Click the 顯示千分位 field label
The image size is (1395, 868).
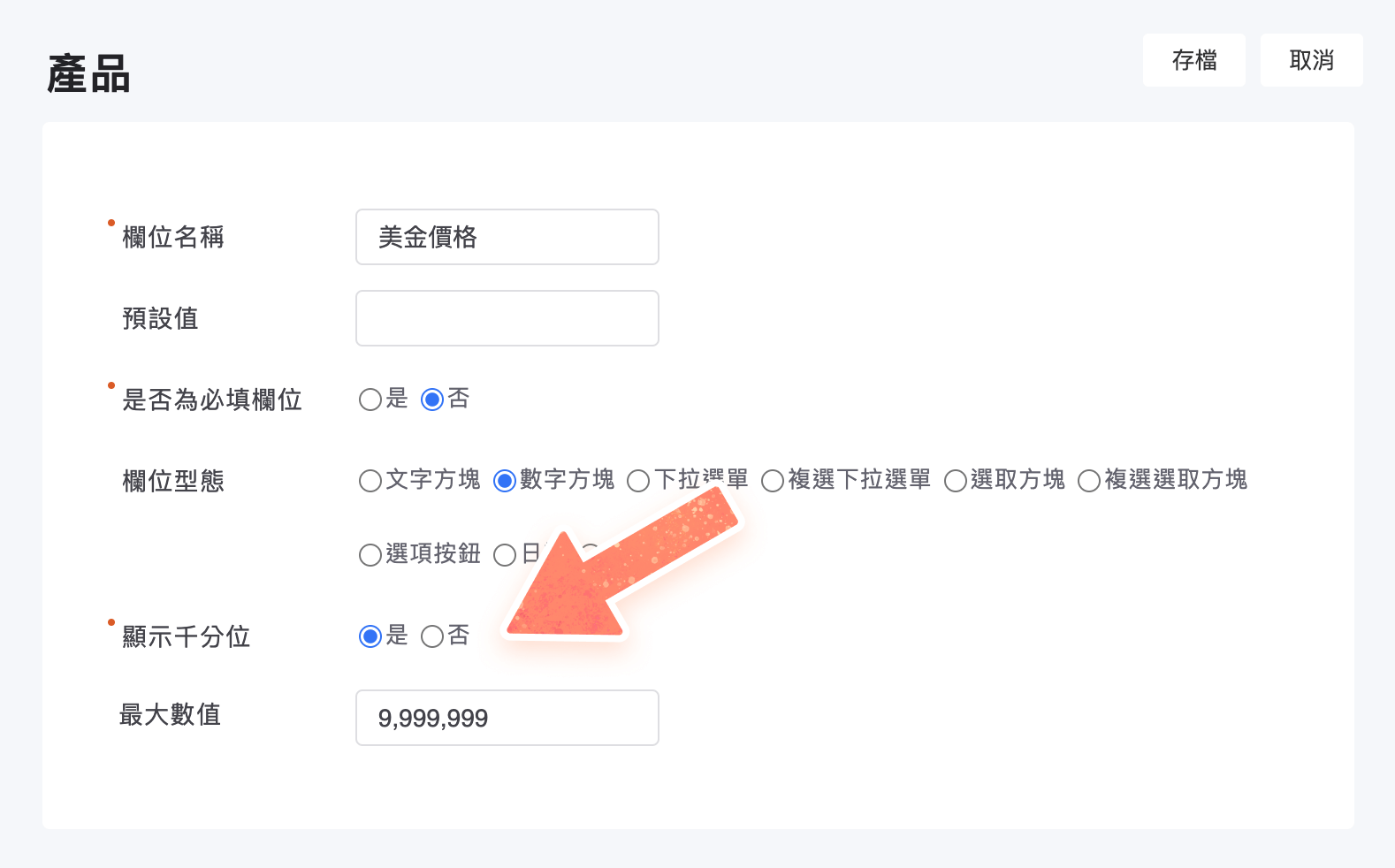(x=186, y=636)
